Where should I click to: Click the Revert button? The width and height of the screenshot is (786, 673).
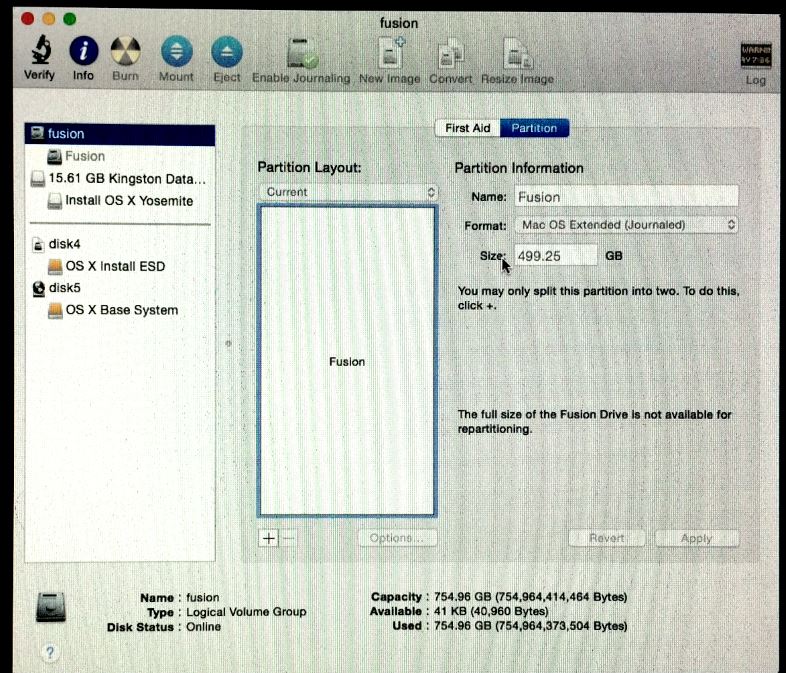coord(607,538)
